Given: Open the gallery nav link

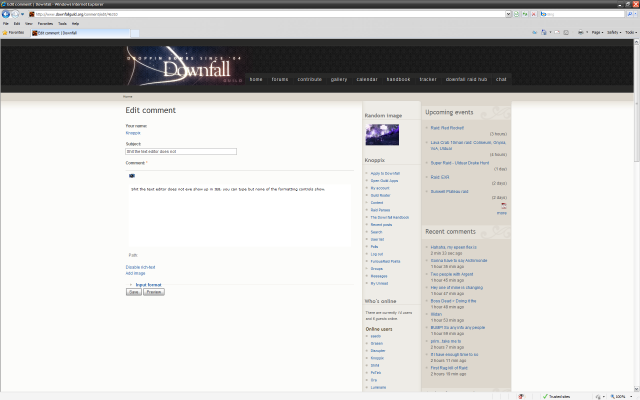Looking at the screenshot, I should [x=339, y=80].
